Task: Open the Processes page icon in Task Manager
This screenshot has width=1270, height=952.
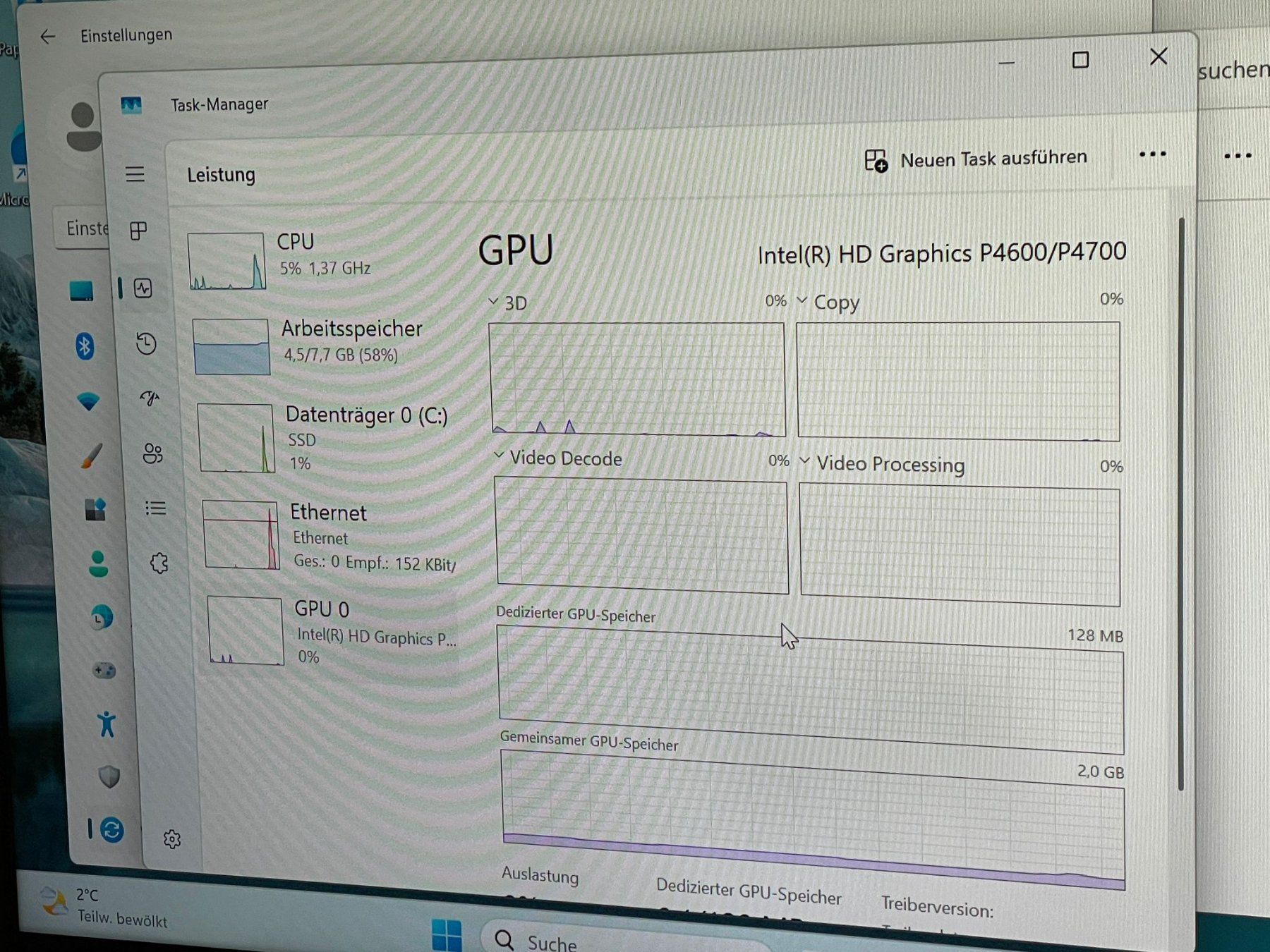Action: point(139,231)
